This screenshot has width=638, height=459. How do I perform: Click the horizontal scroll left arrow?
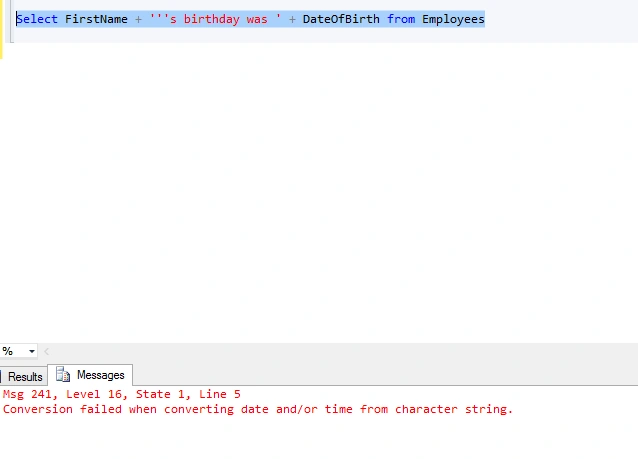click(46, 351)
